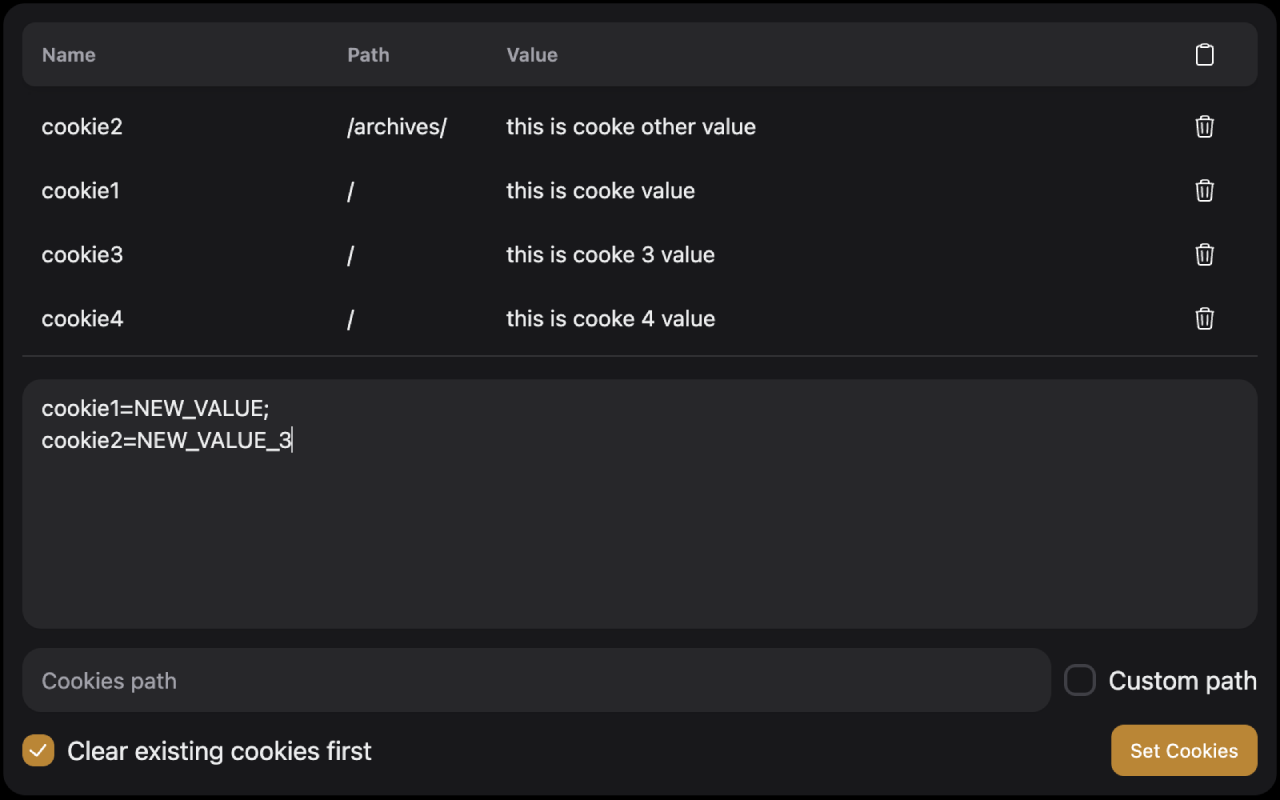The height and width of the screenshot is (800, 1280).
Task: Enable the Custom path checkbox
Action: tap(1079, 680)
